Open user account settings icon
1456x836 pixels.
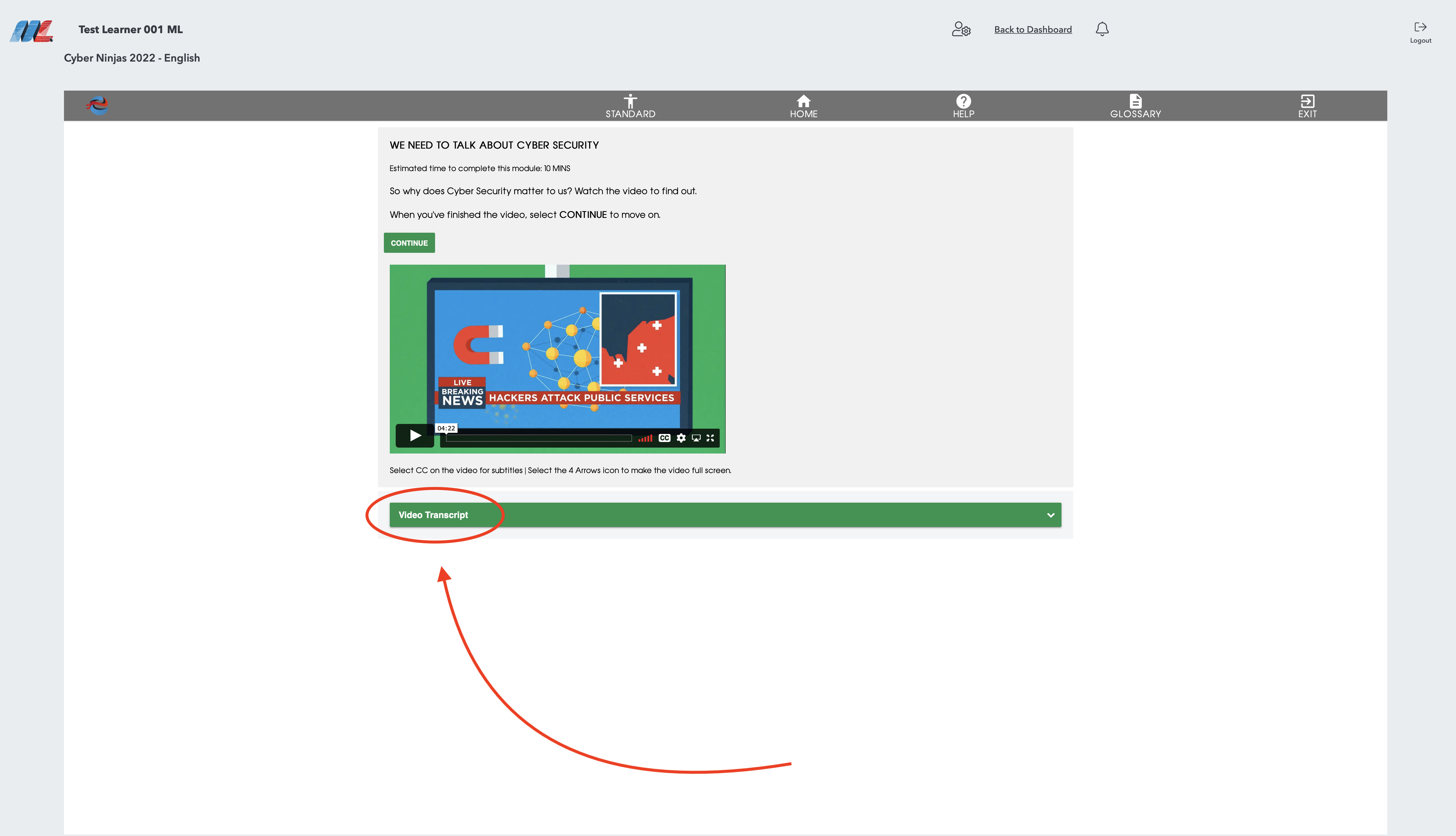pos(961,29)
